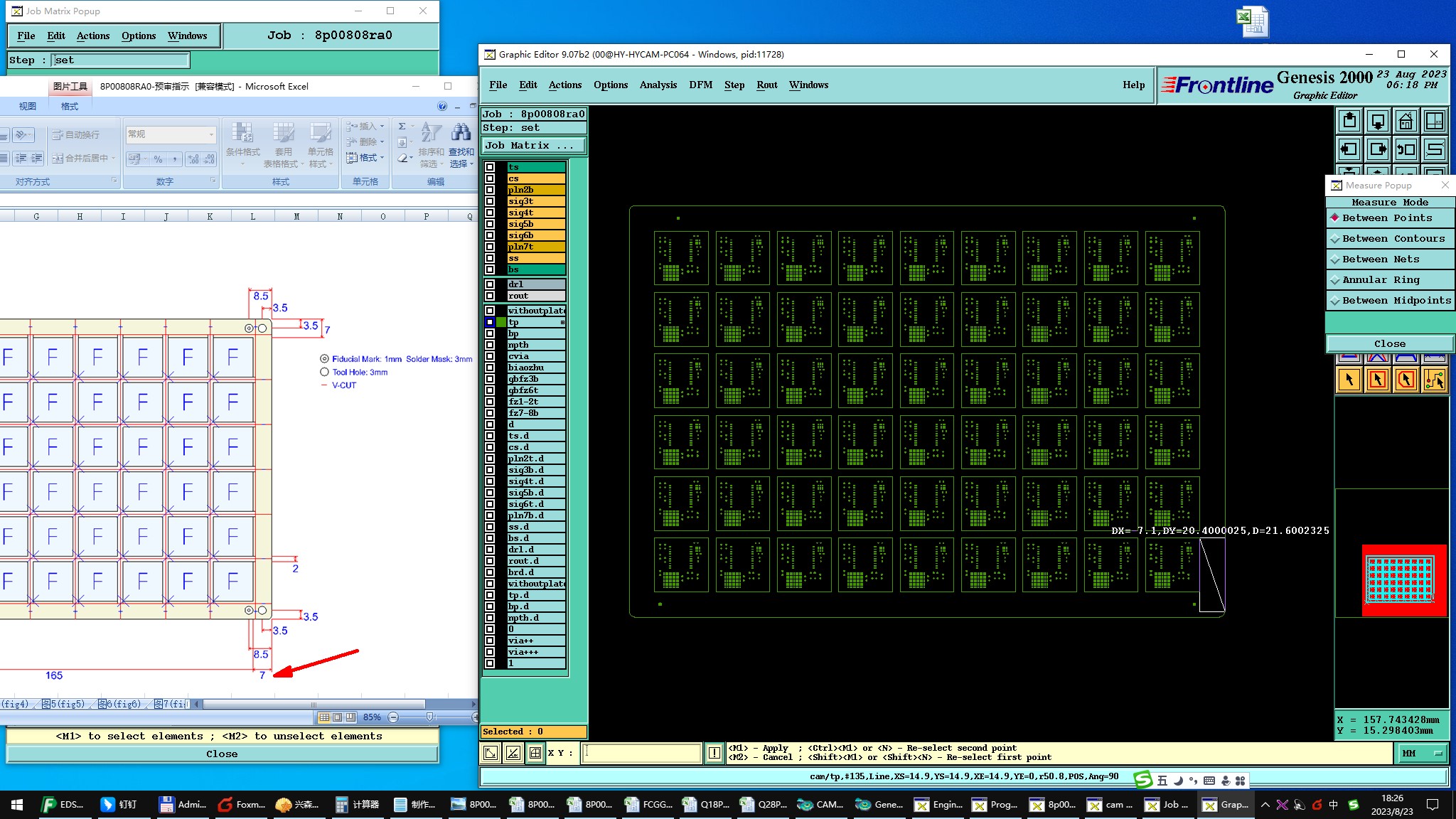Open Analysis menu in Graphic Editor
The height and width of the screenshot is (819, 1456).
pyautogui.click(x=658, y=85)
